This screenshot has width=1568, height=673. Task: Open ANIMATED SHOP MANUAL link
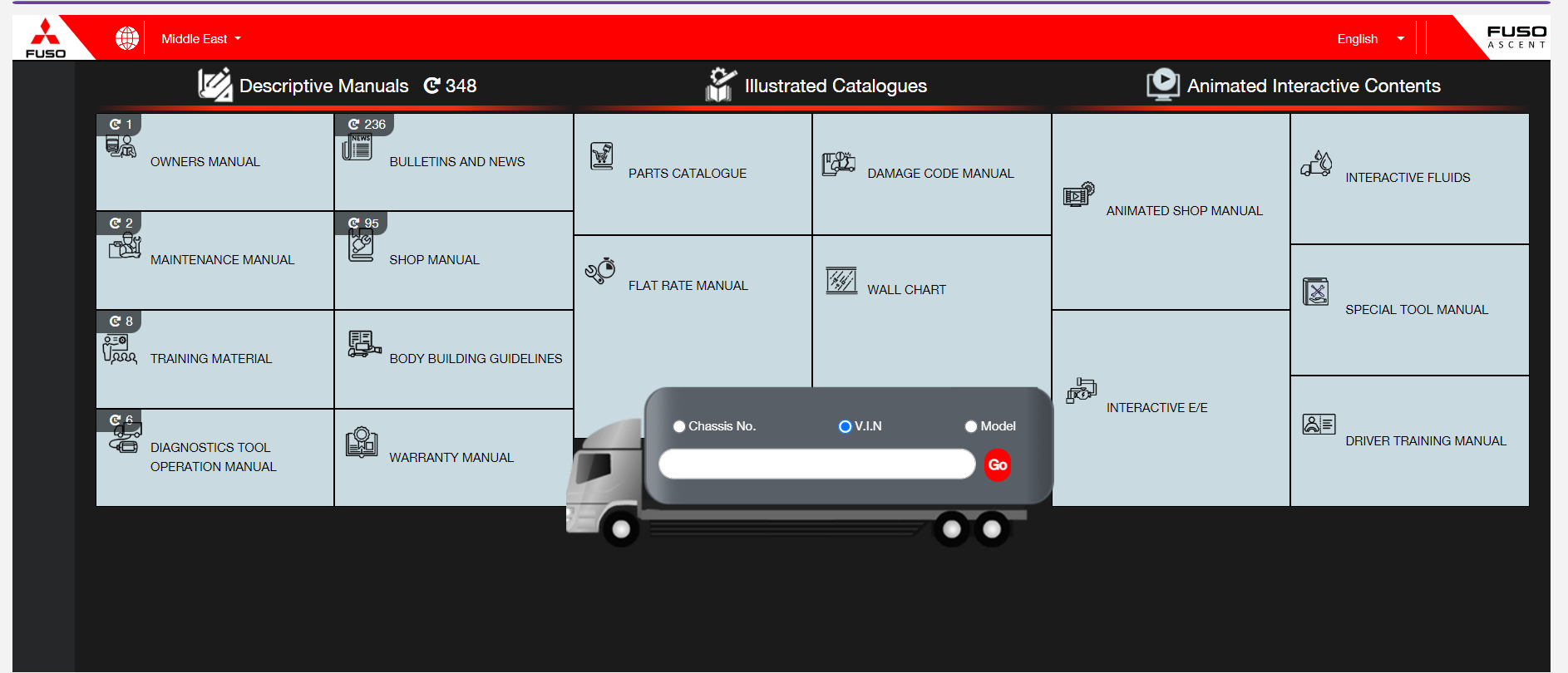pyautogui.click(x=1184, y=211)
